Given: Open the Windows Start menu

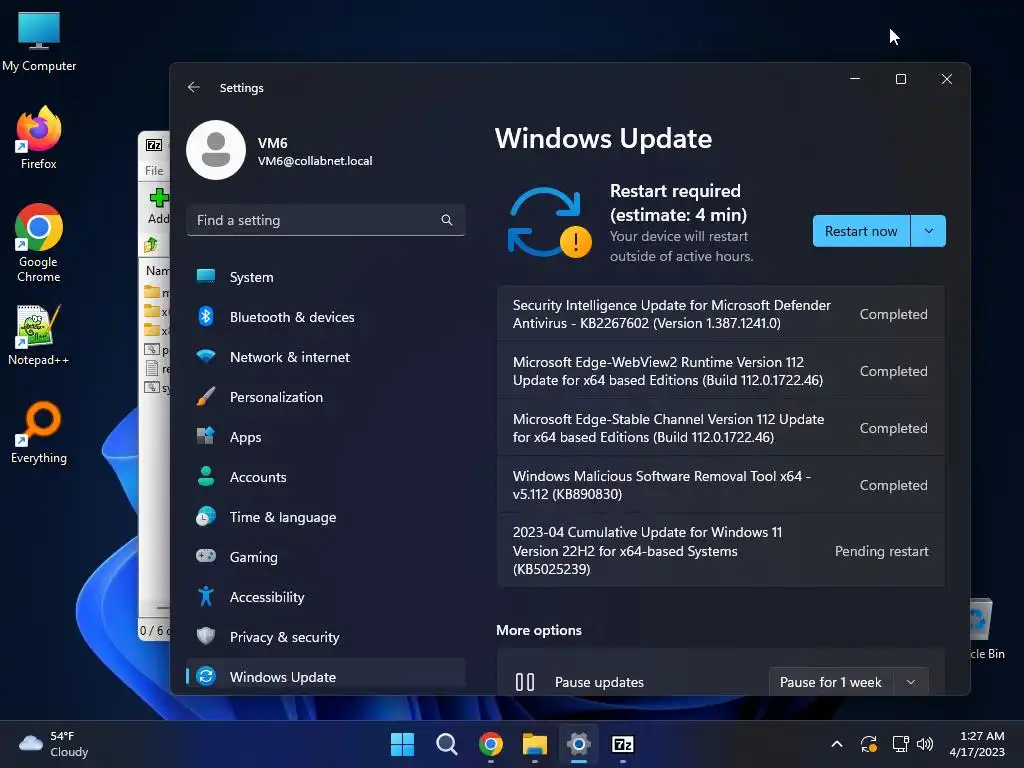Looking at the screenshot, I should pos(402,744).
